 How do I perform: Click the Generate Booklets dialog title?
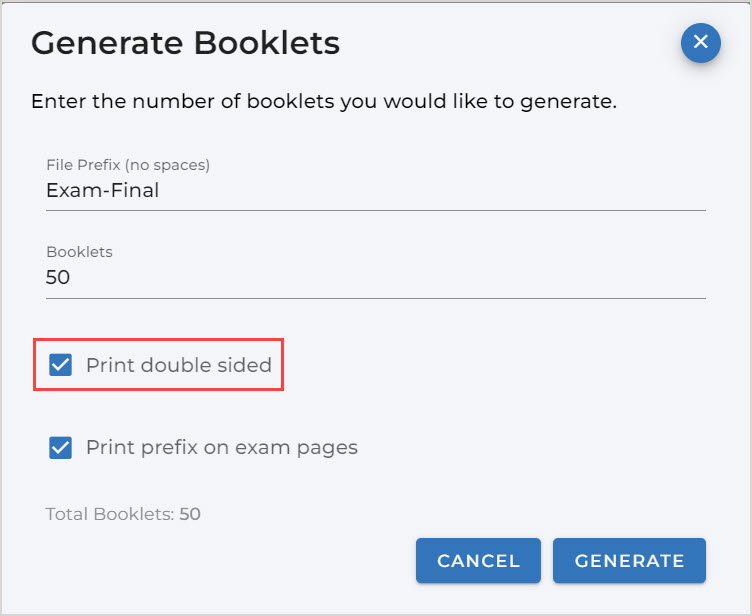click(x=185, y=44)
